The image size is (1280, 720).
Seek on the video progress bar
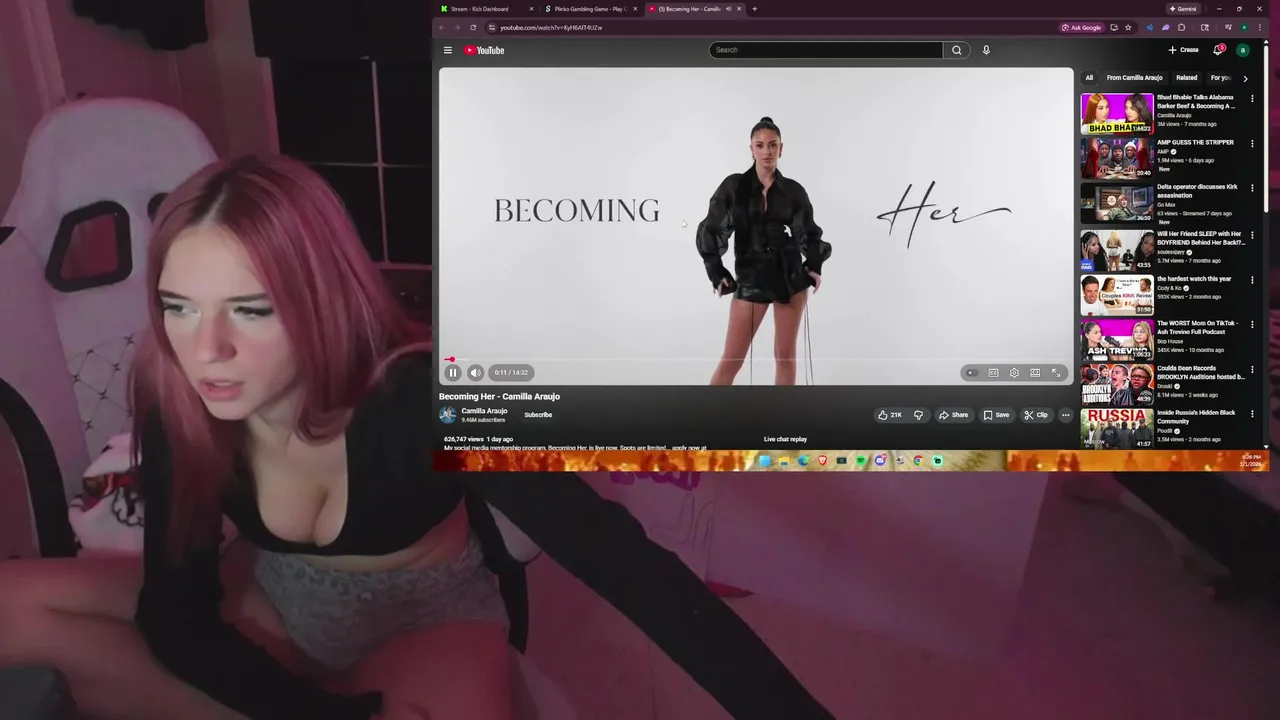(x=756, y=359)
